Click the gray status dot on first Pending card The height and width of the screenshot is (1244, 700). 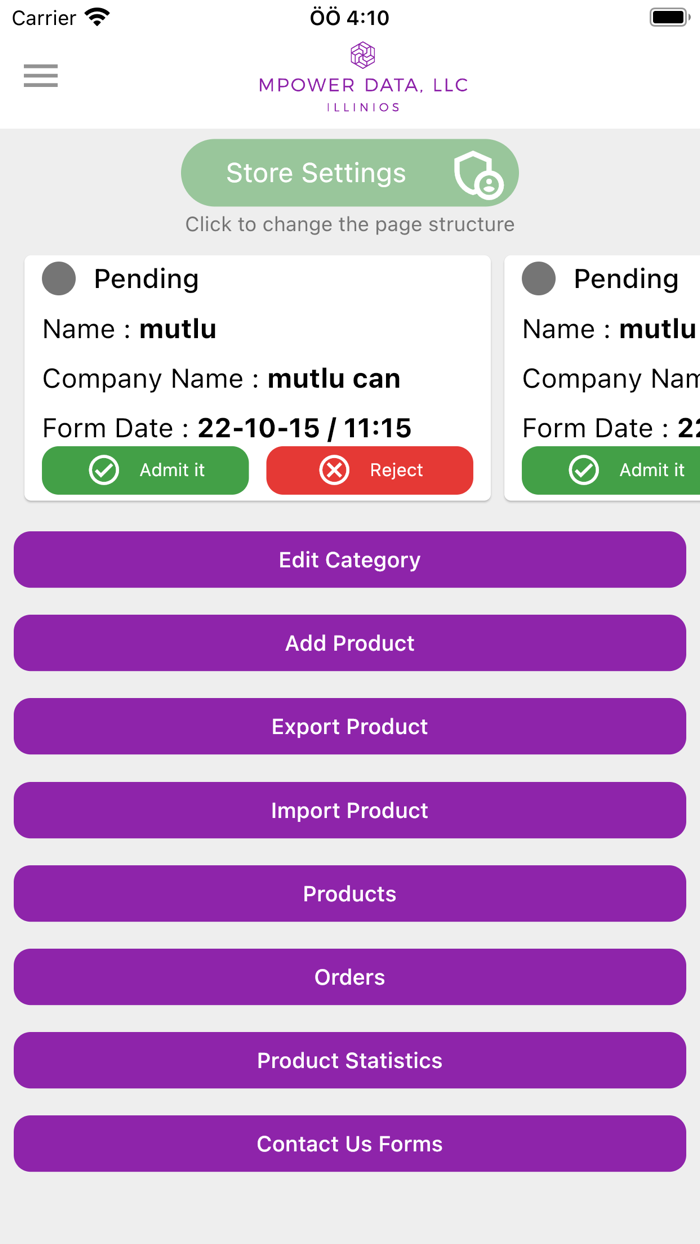[x=58, y=279]
